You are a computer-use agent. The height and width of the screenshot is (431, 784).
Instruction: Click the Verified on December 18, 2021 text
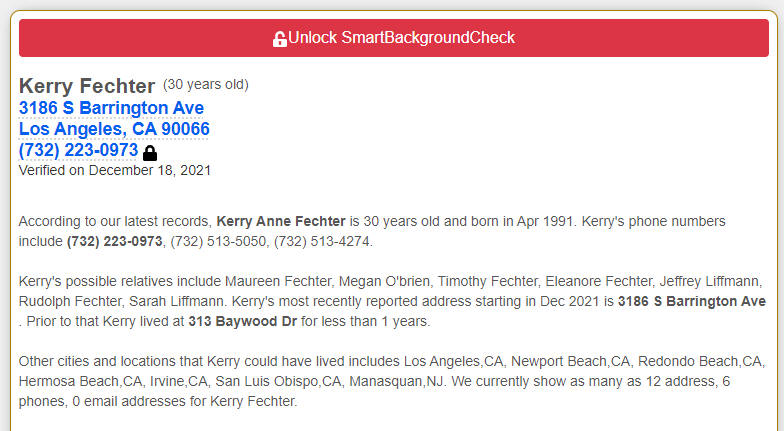coord(114,170)
